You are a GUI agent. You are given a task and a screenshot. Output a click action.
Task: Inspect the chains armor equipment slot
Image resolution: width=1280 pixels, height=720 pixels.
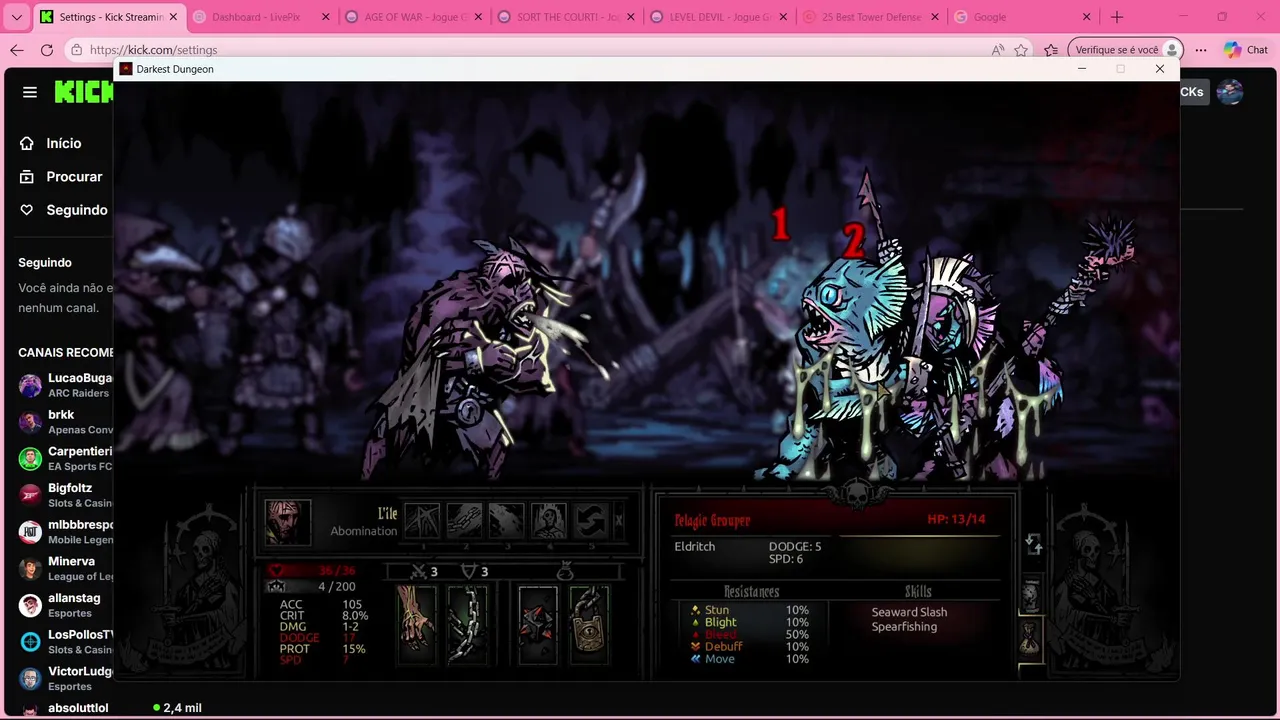467,623
